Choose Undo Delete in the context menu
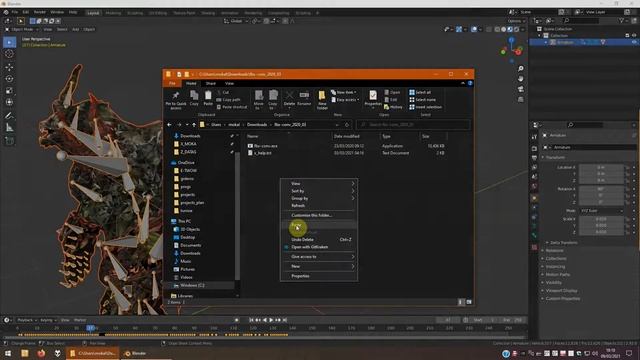This screenshot has width=640, height=360. 319,240
